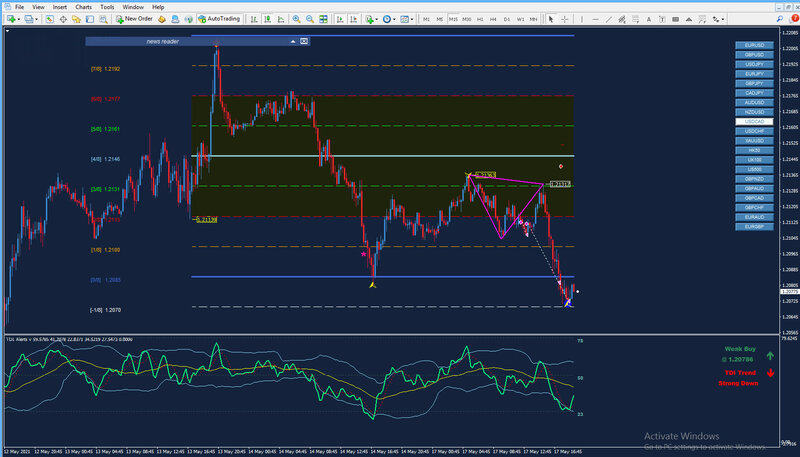Switch timeframe to M1
Viewport: 800px width, 457px height.
[427, 19]
